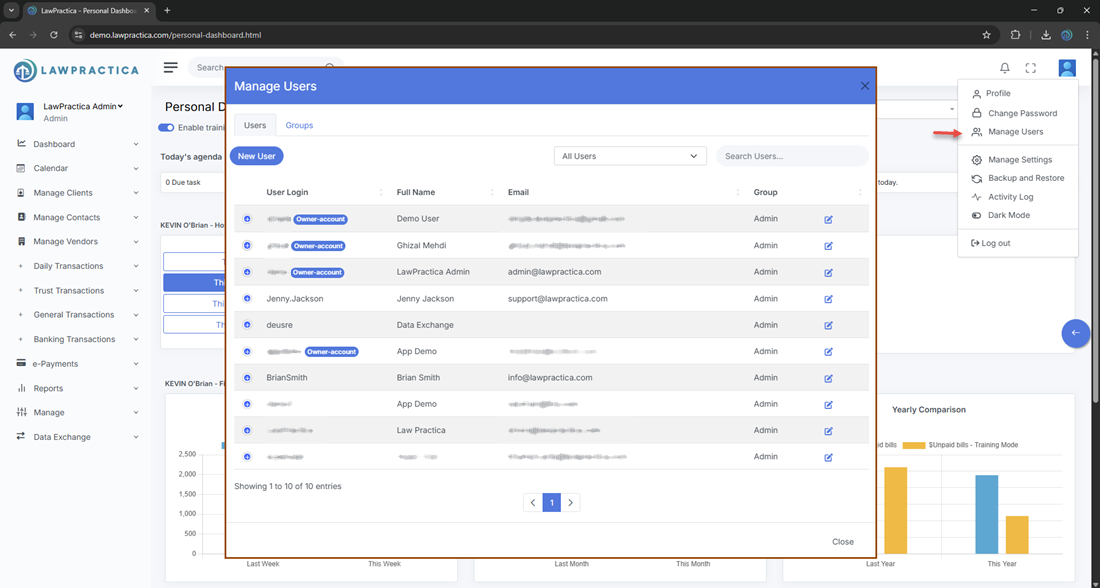1100x588 pixels.
Task: Click edit icon for Jenny Jackson row
Action: click(828, 298)
